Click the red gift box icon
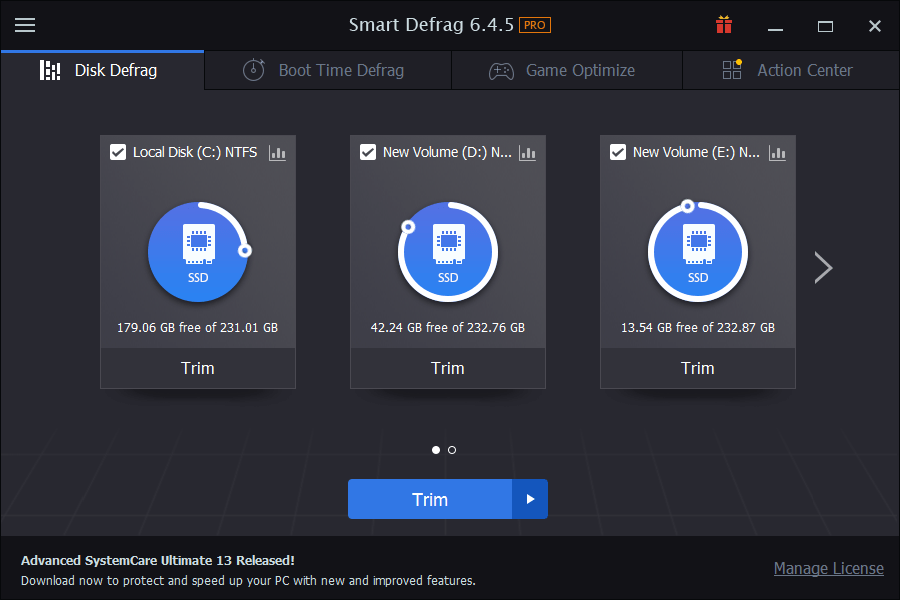This screenshot has height=600, width=900. click(x=724, y=25)
